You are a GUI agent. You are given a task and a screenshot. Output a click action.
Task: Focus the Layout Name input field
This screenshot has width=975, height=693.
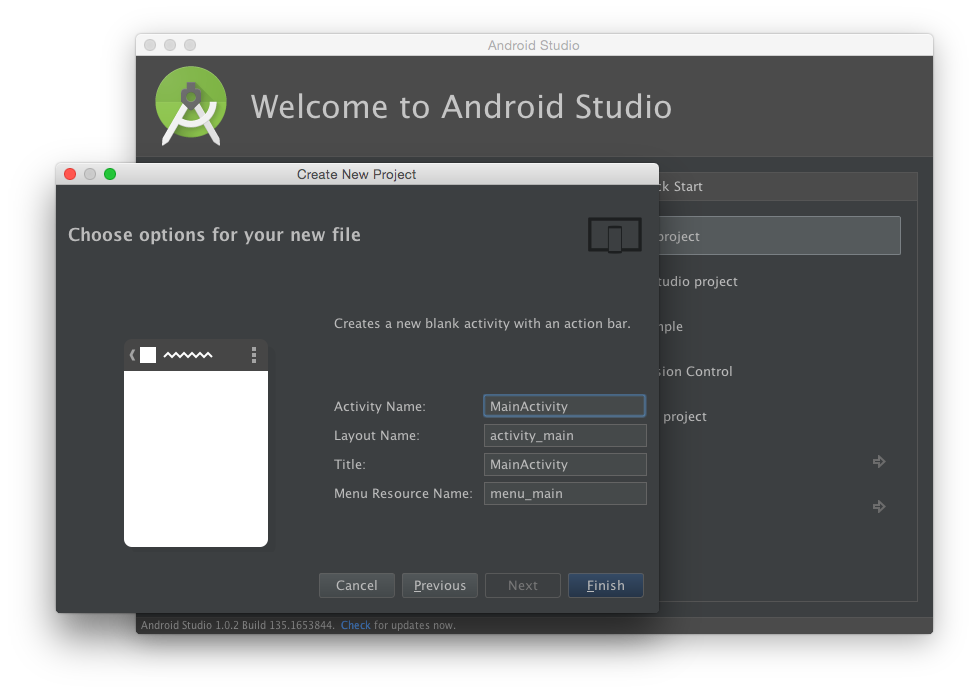(x=565, y=435)
